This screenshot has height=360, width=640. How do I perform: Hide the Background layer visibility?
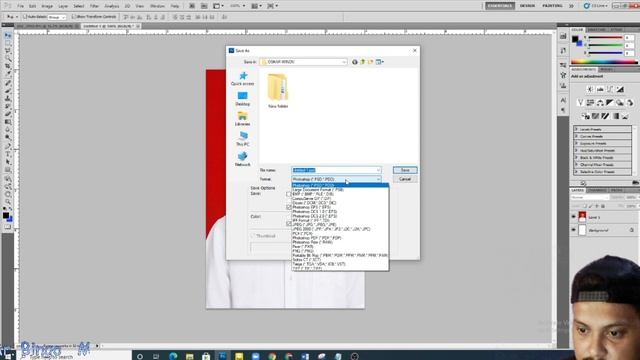tap(573, 230)
